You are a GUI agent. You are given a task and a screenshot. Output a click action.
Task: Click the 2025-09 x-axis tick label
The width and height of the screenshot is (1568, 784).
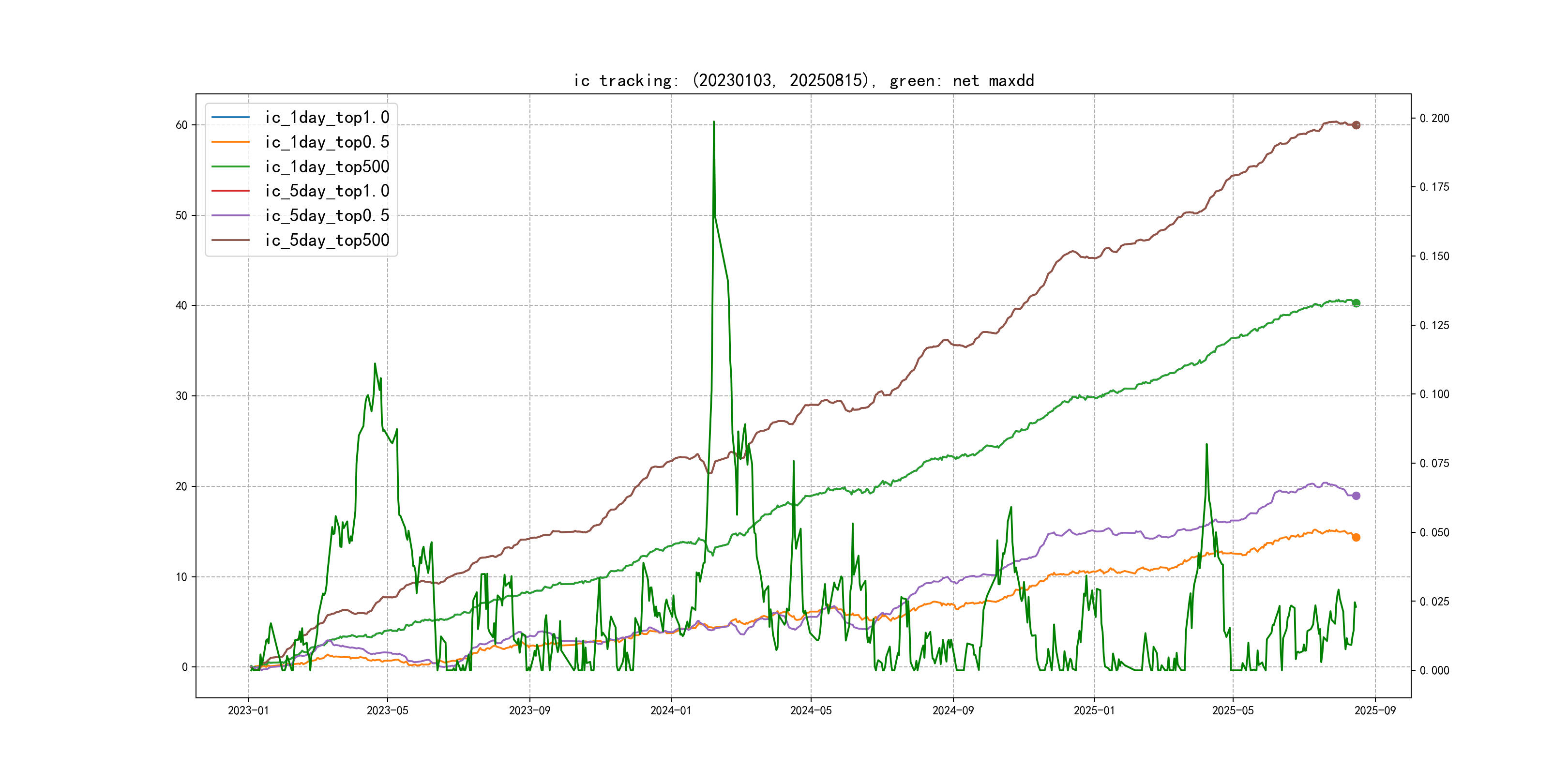[1374, 710]
